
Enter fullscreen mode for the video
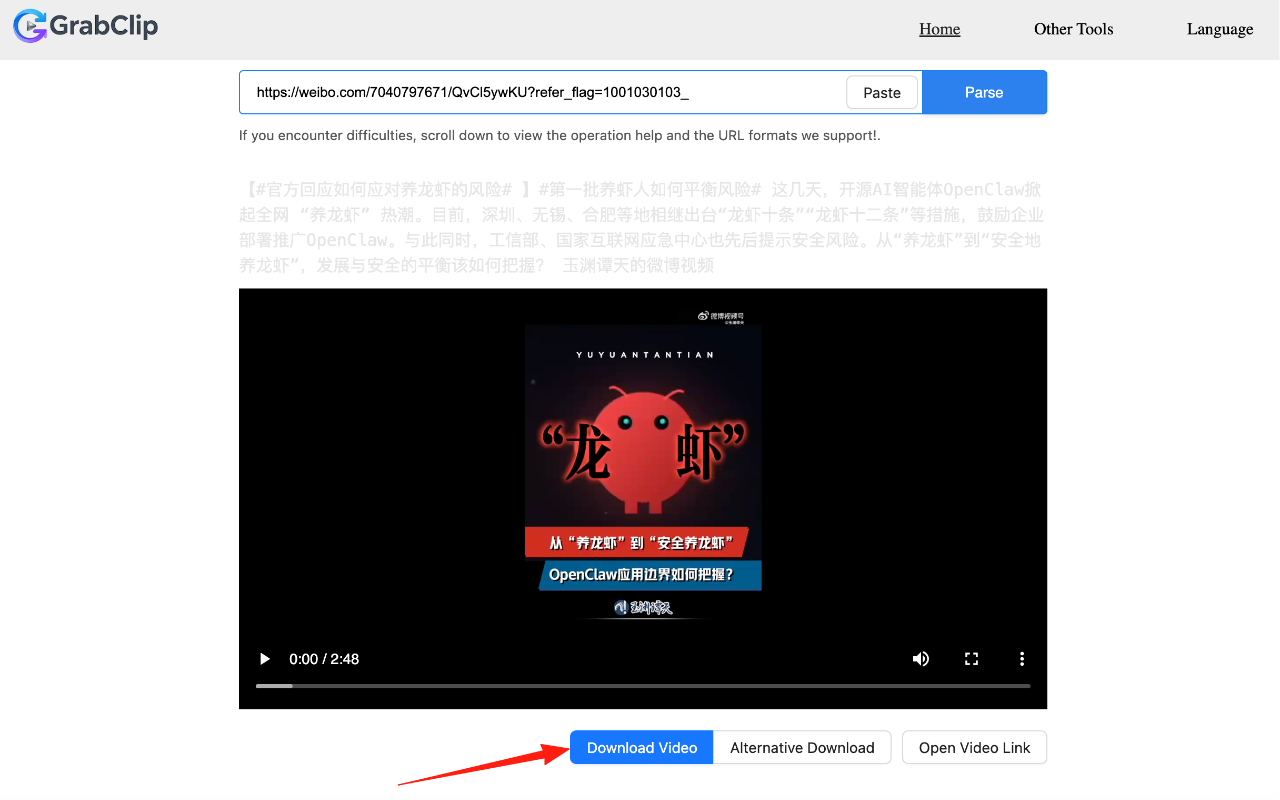971,659
